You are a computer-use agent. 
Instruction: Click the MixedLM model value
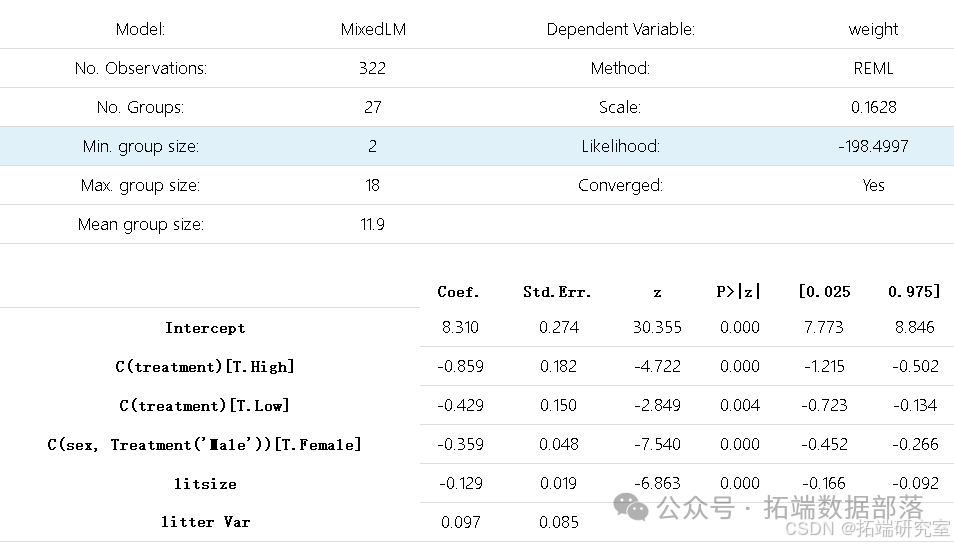pos(373,29)
